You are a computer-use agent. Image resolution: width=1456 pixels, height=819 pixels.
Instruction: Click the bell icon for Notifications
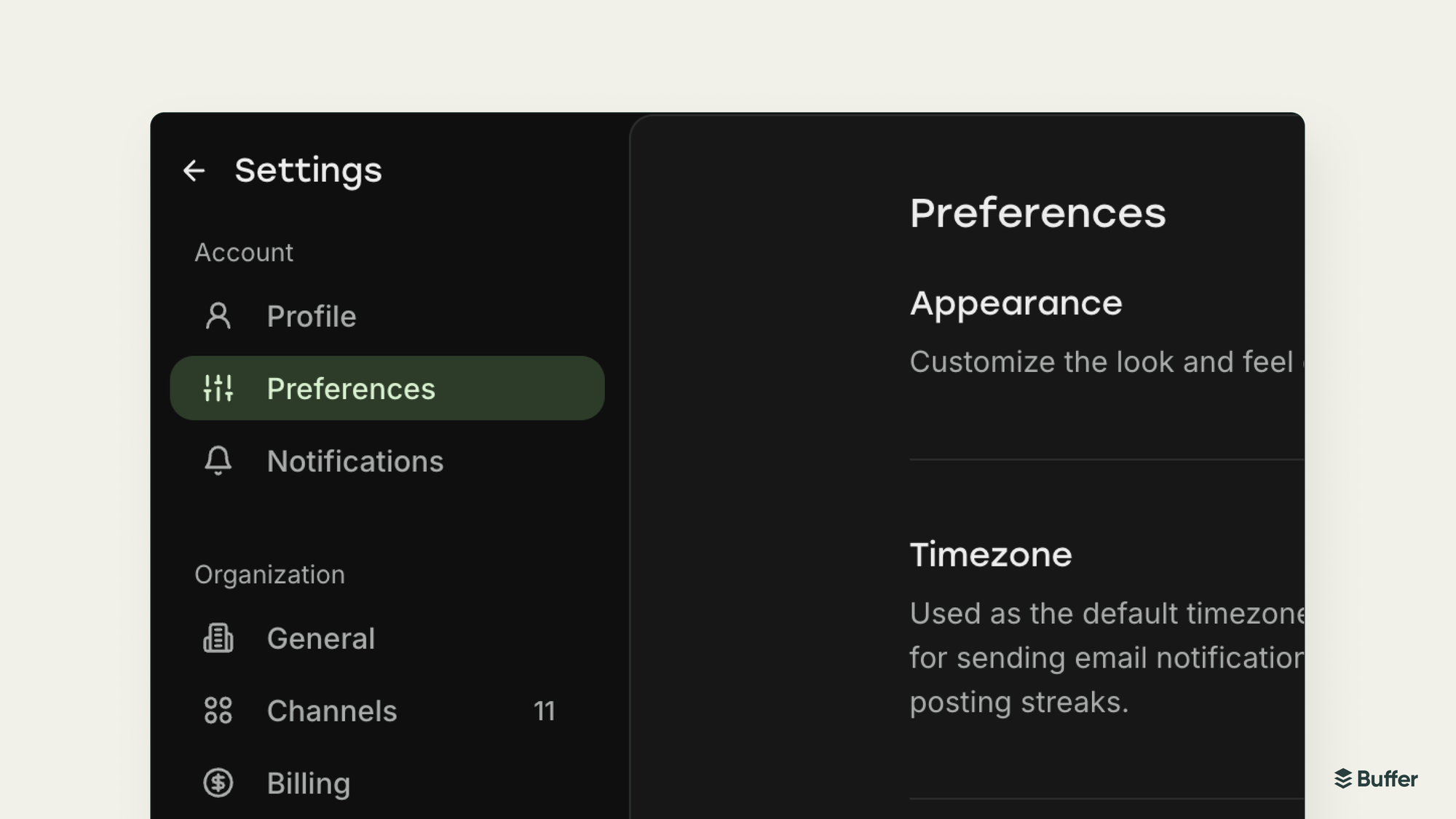pos(218,461)
